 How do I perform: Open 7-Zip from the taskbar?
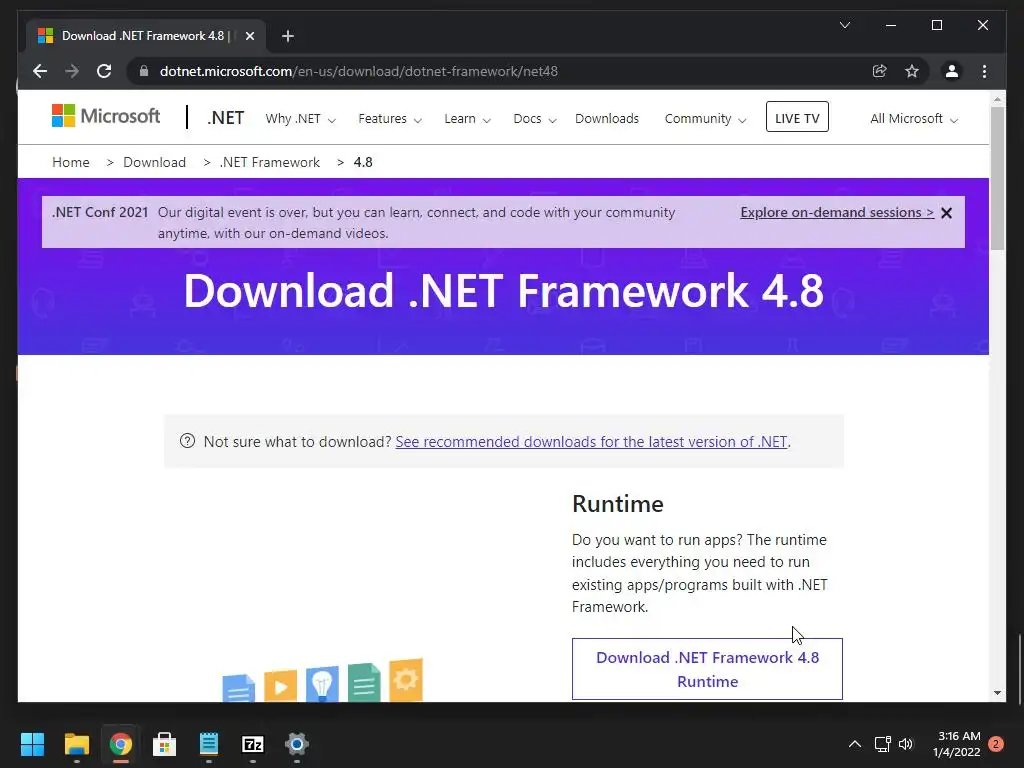coord(253,744)
